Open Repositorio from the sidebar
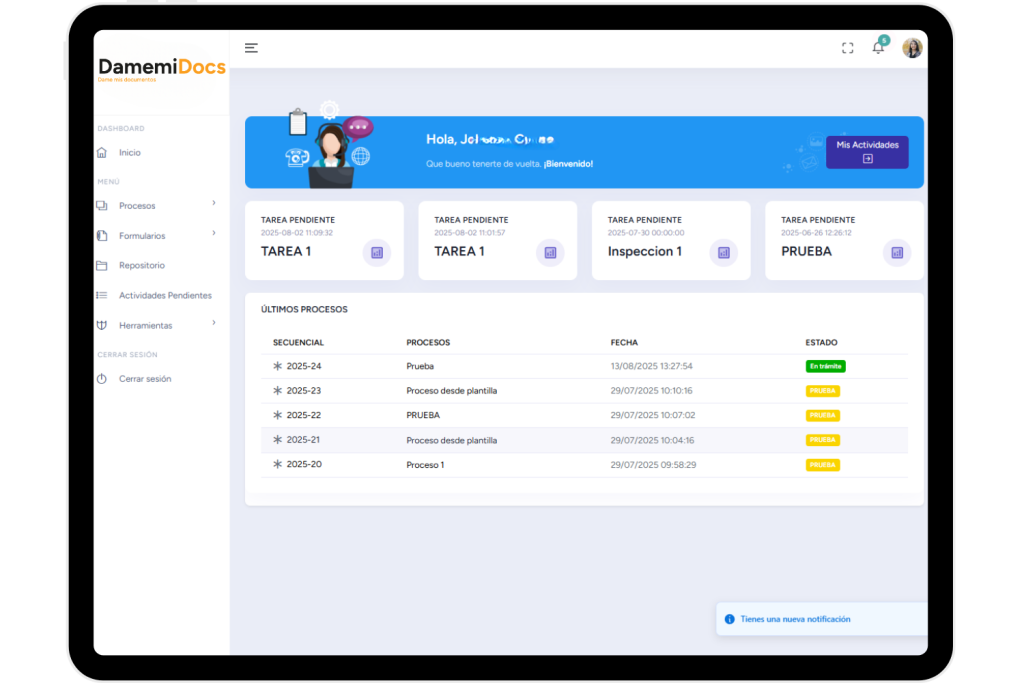1024x683 pixels. click(141, 266)
